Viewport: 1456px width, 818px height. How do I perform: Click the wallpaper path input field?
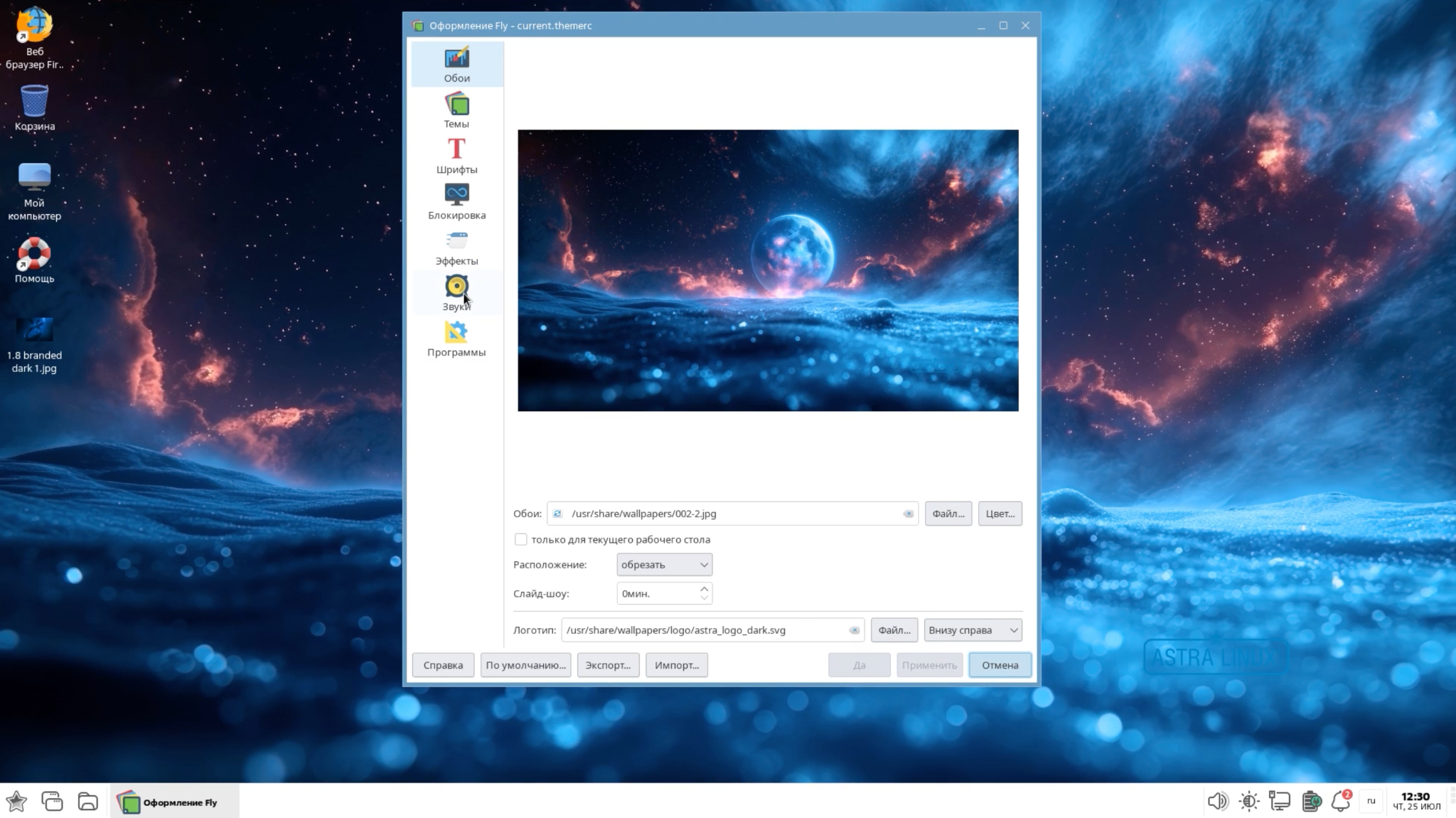(732, 514)
